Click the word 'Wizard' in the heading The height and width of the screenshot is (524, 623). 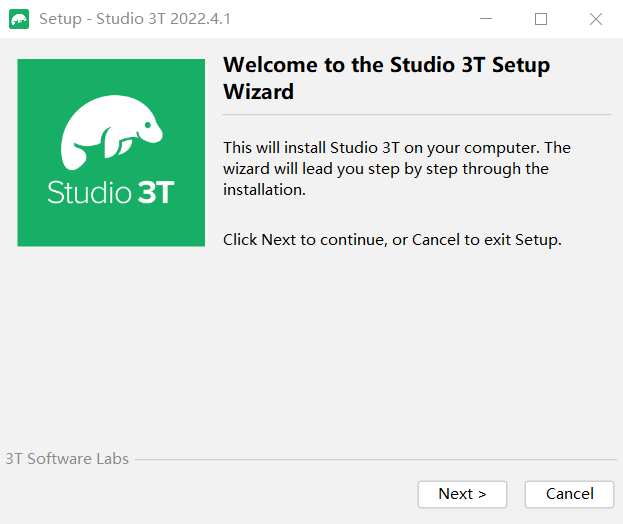click(259, 92)
